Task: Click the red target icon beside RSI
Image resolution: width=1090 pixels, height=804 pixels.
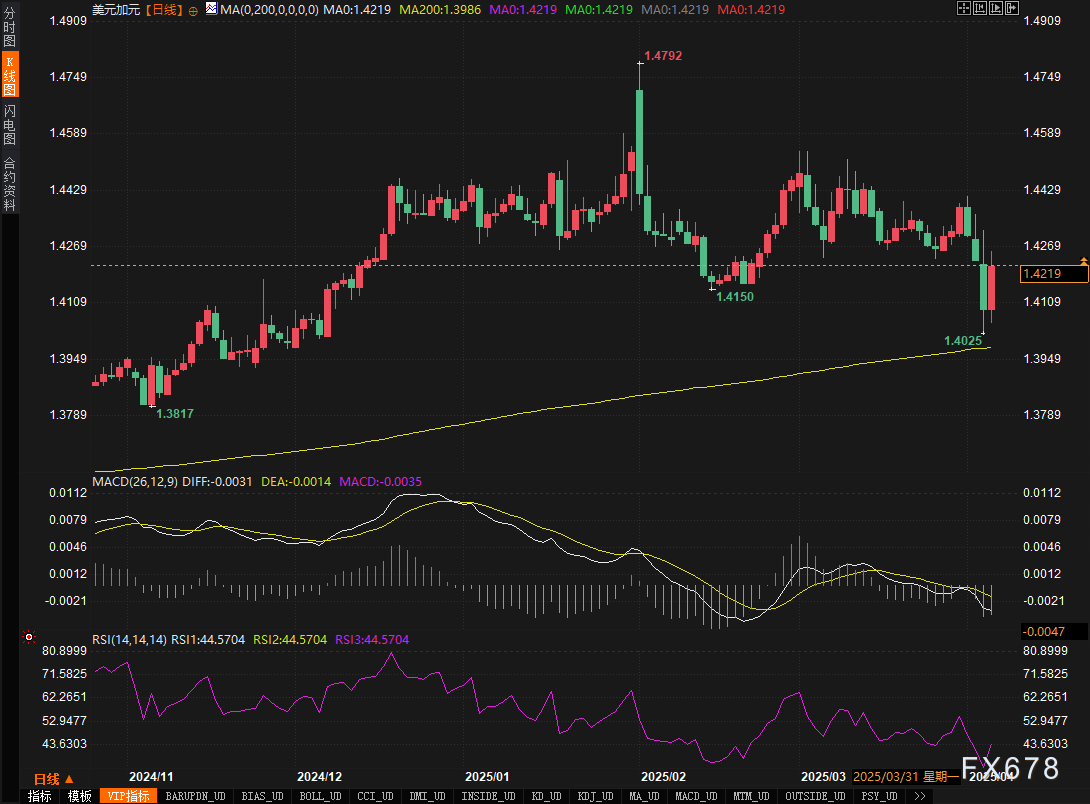Action: click(29, 637)
